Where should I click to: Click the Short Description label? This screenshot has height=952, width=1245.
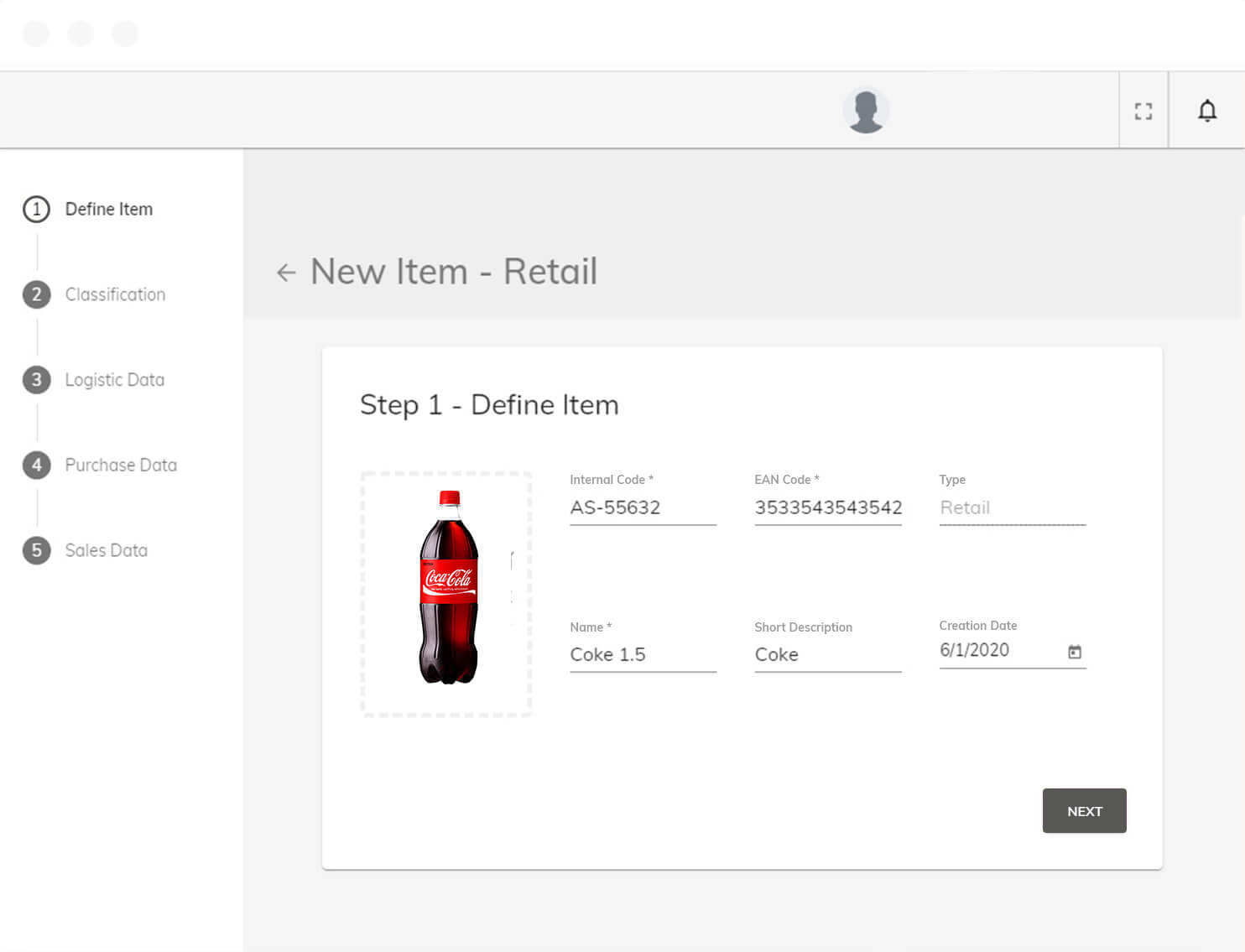[x=803, y=627]
